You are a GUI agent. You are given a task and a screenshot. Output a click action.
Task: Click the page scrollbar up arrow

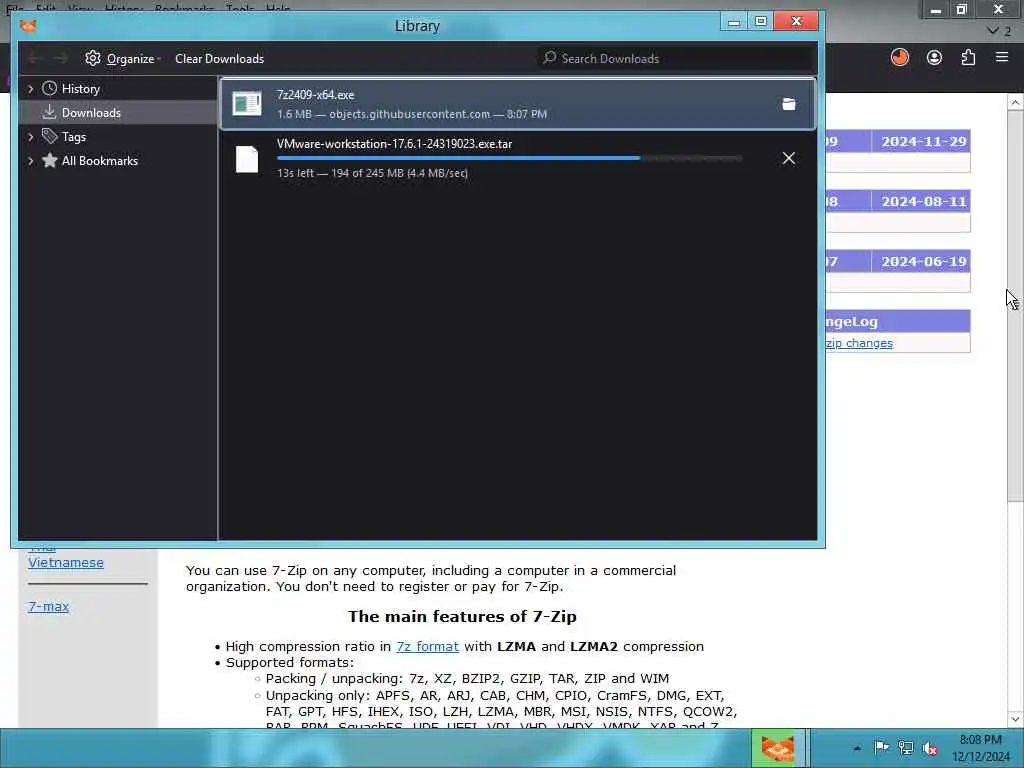coord(1015,103)
